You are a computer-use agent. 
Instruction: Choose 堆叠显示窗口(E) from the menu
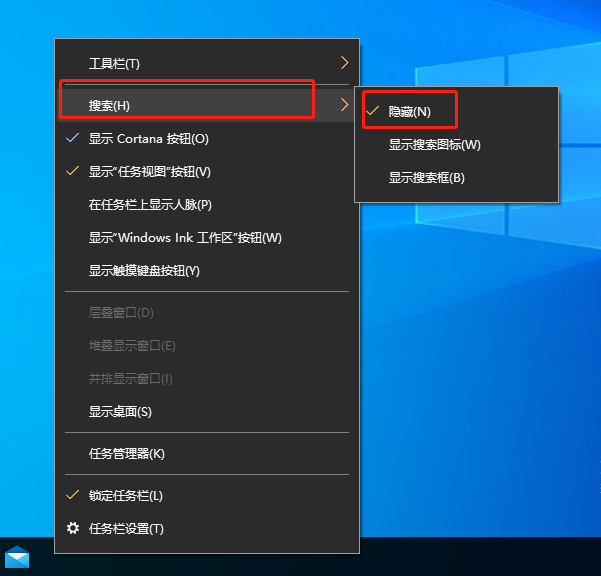coord(132,346)
